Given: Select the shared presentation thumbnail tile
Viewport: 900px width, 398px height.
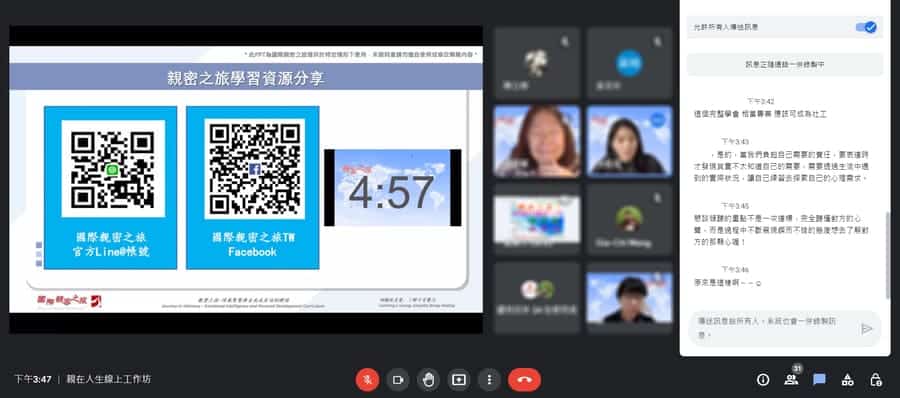Looking at the screenshot, I should tap(537, 219).
